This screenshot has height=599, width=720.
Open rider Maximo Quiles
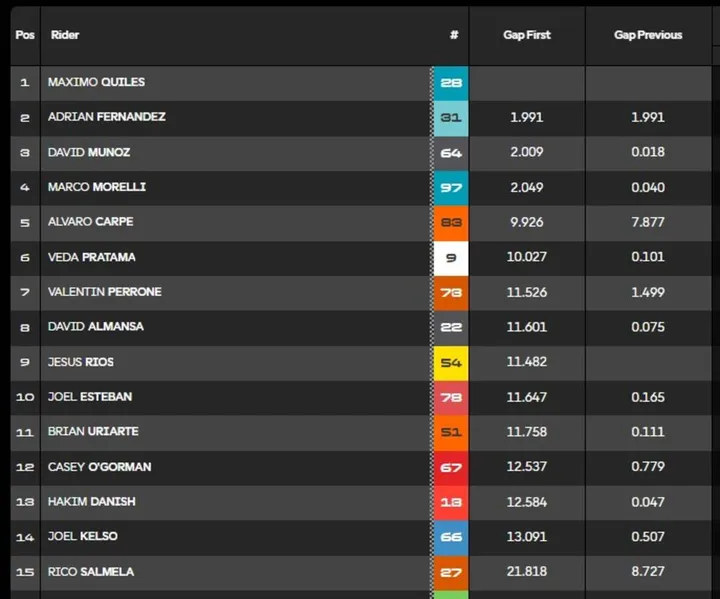click(x=96, y=82)
